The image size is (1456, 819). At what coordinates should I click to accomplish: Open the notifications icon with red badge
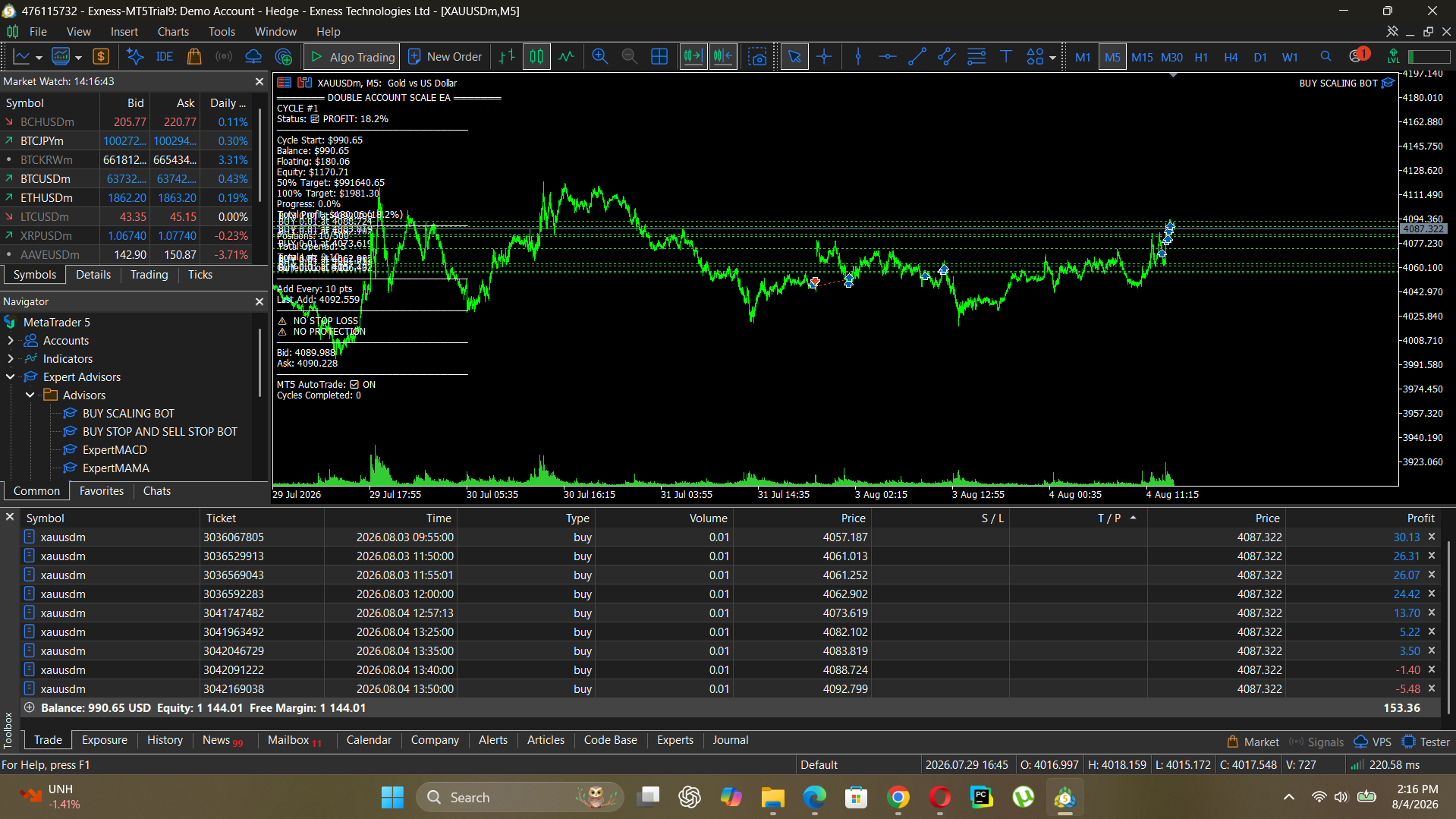tap(1358, 55)
